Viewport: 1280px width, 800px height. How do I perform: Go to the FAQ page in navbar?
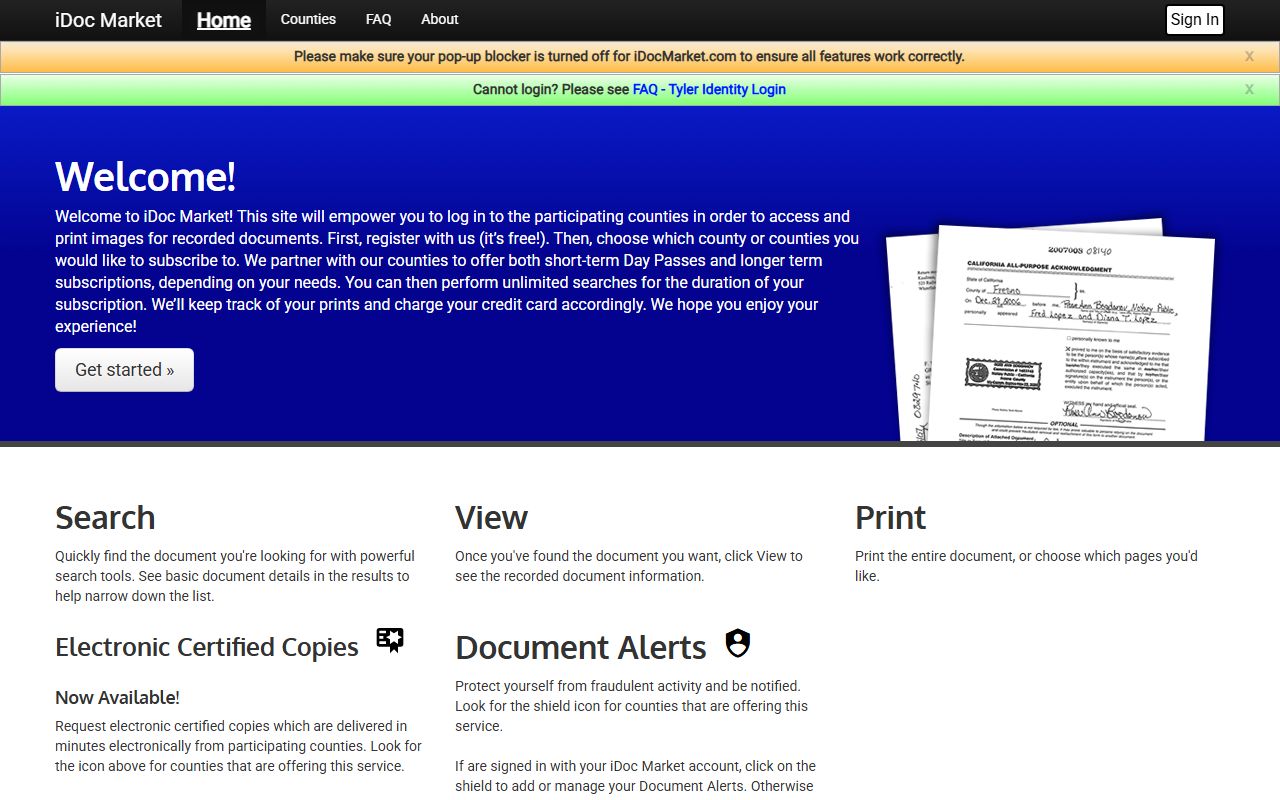(378, 19)
